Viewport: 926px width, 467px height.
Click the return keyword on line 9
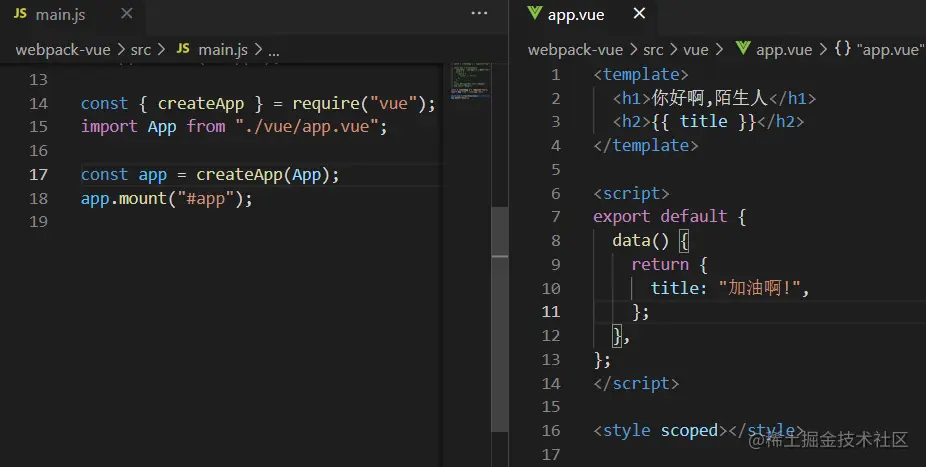click(660, 264)
